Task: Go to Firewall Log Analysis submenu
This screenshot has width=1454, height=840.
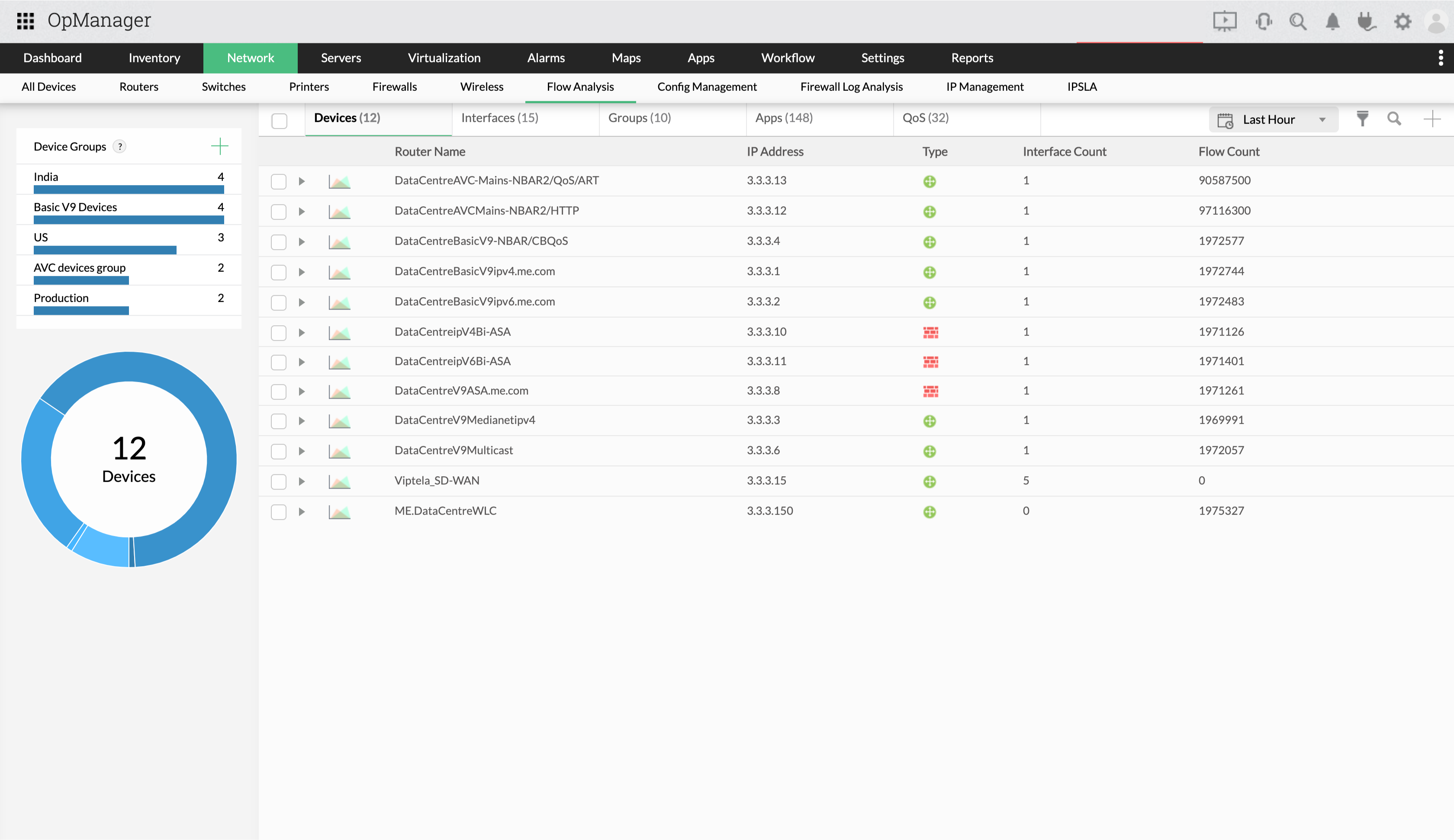Action: pos(851,87)
